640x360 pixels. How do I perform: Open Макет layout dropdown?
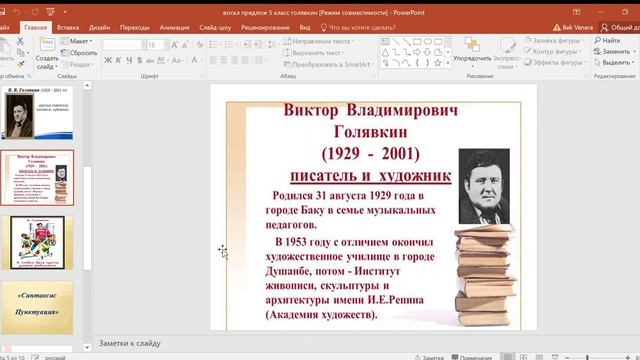(x=76, y=41)
